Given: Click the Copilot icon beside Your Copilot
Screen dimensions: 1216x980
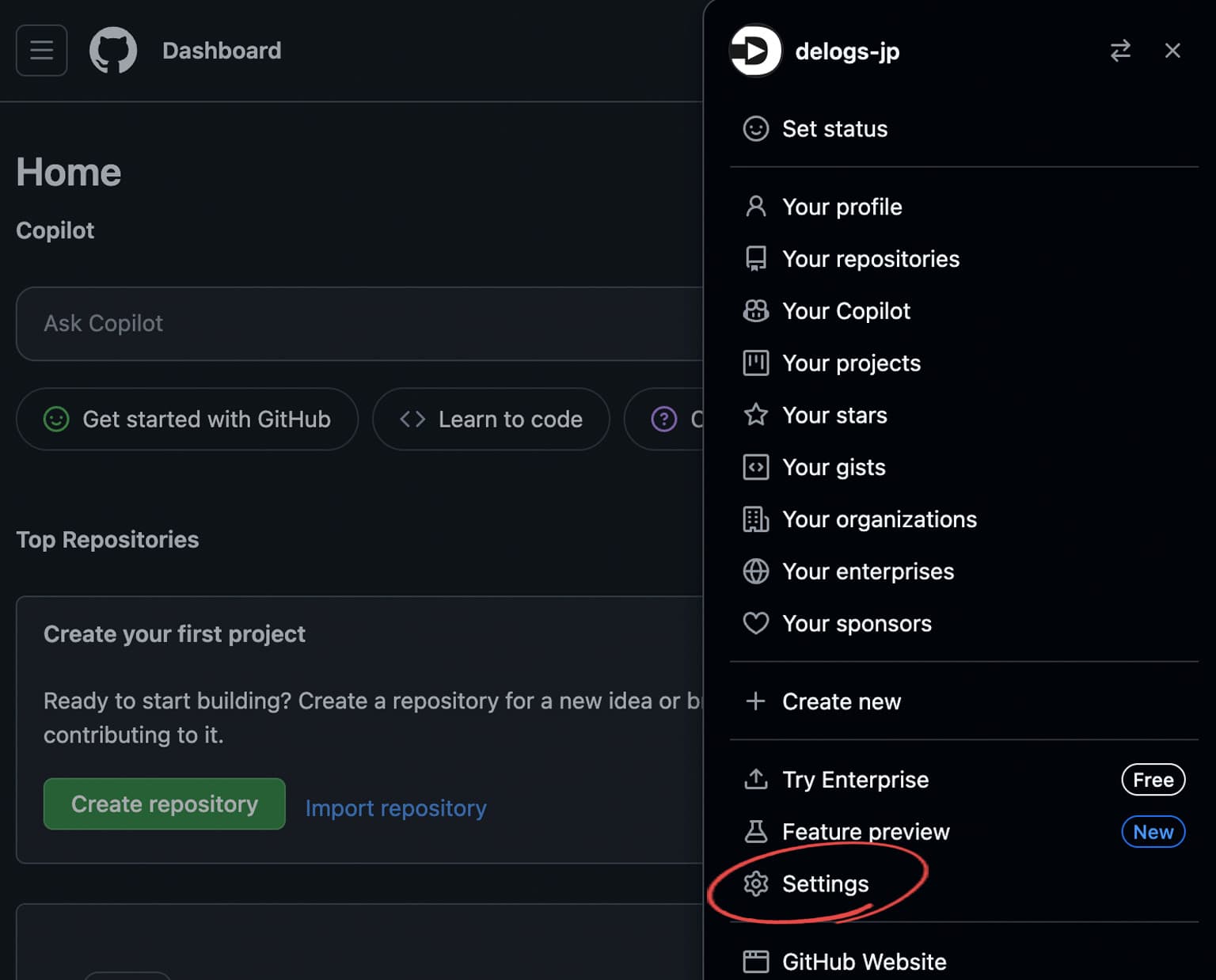Looking at the screenshot, I should click(x=756, y=311).
